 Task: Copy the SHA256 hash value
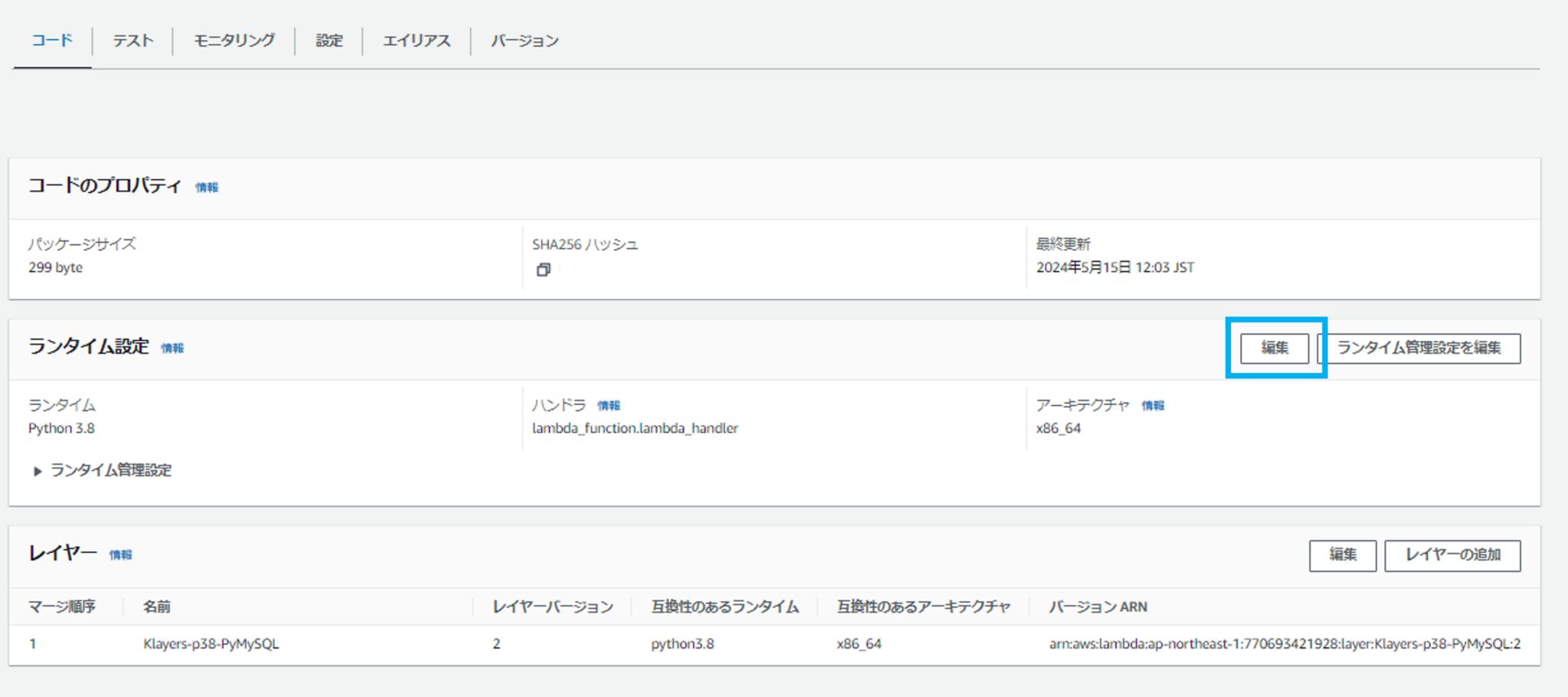pos(543,270)
